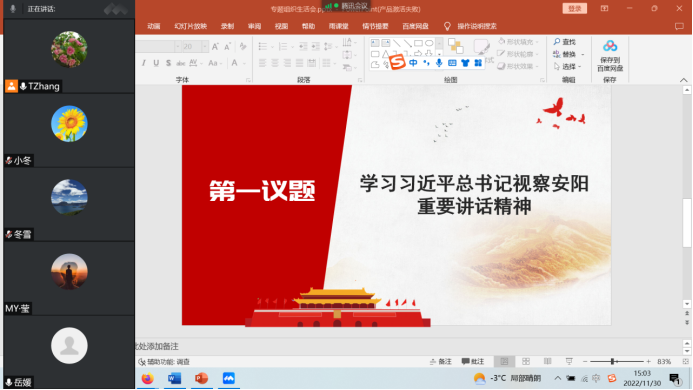Open the Review (审阅) ribbon tab
Viewport: 693px width, 390px height.
pyautogui.click(x=254, y=26)
